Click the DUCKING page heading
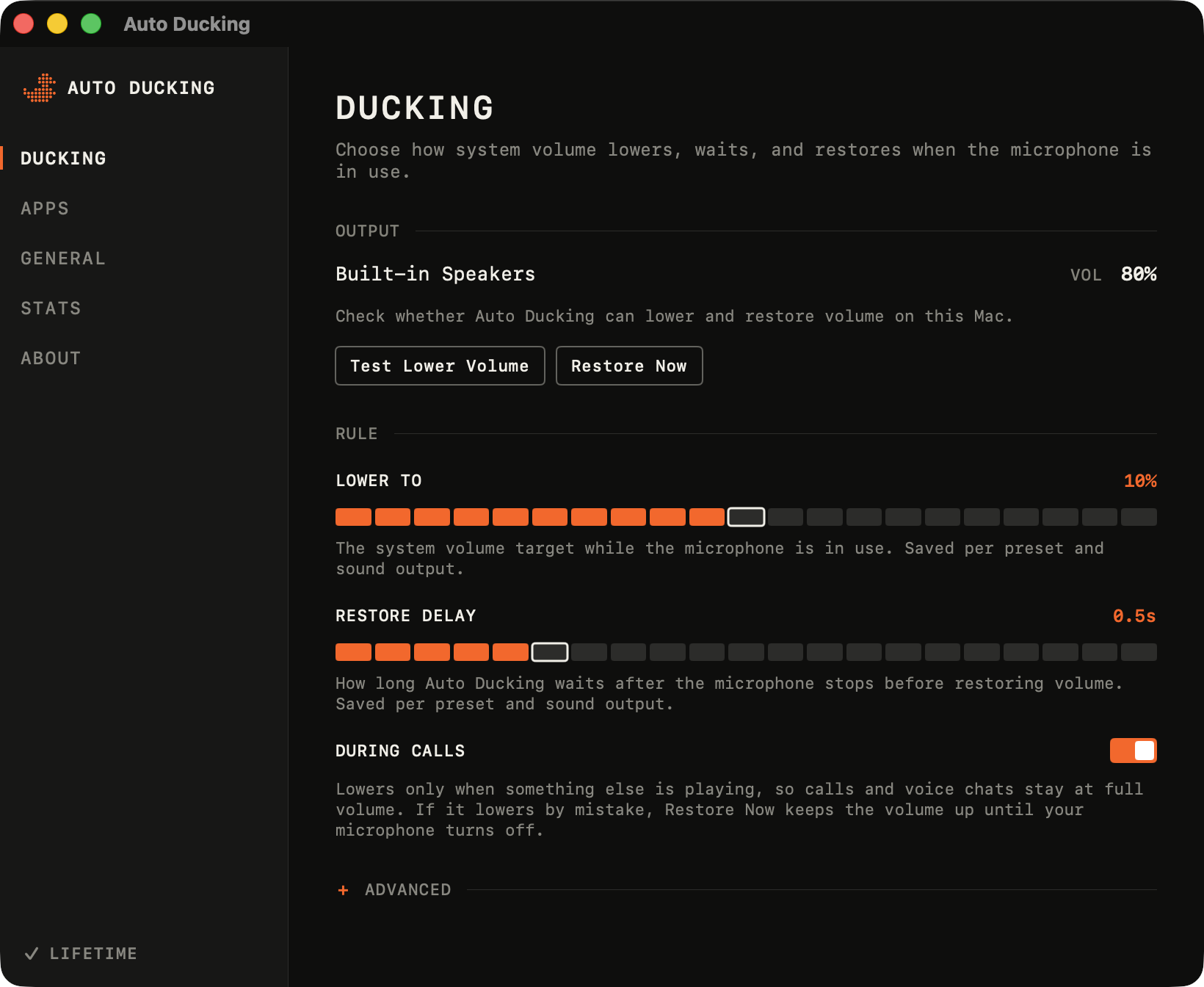Viewport: 1204px width, 987px height. coord(415,108)
